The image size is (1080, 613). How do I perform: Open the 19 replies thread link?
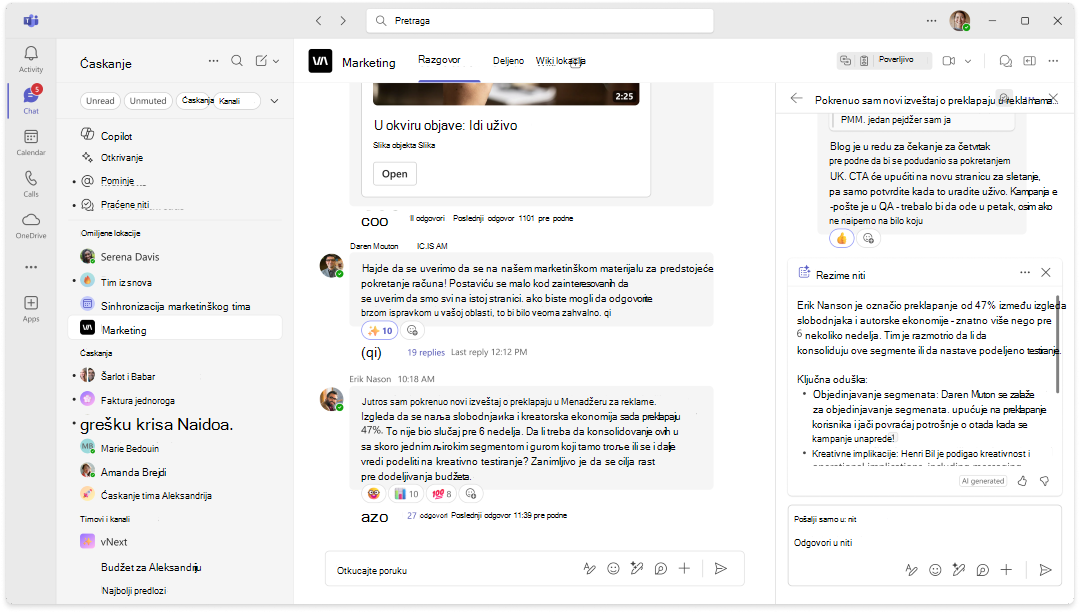click(x=426, y=352)
